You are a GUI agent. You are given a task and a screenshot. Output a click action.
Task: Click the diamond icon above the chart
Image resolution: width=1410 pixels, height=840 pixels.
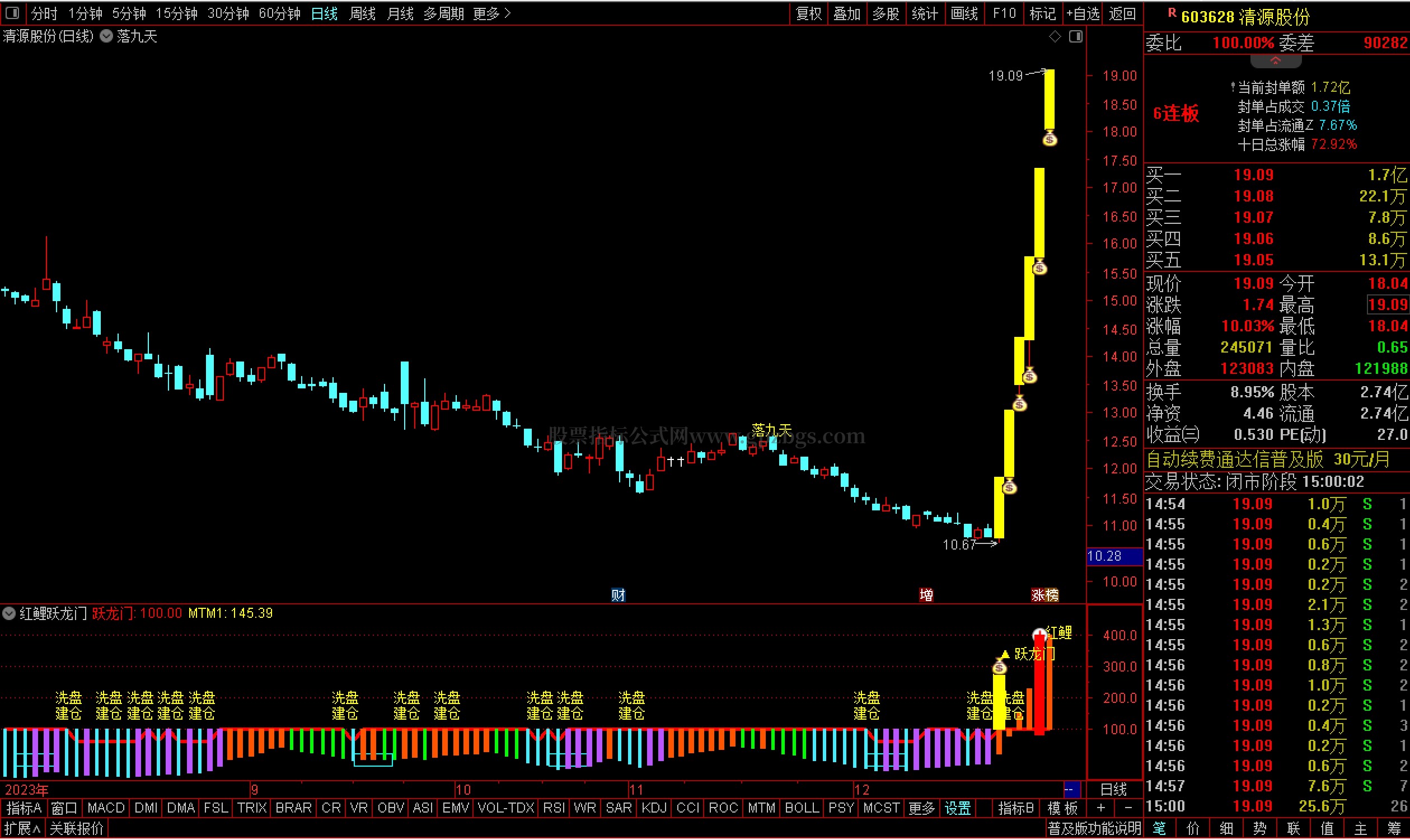tap(1055, 37)
